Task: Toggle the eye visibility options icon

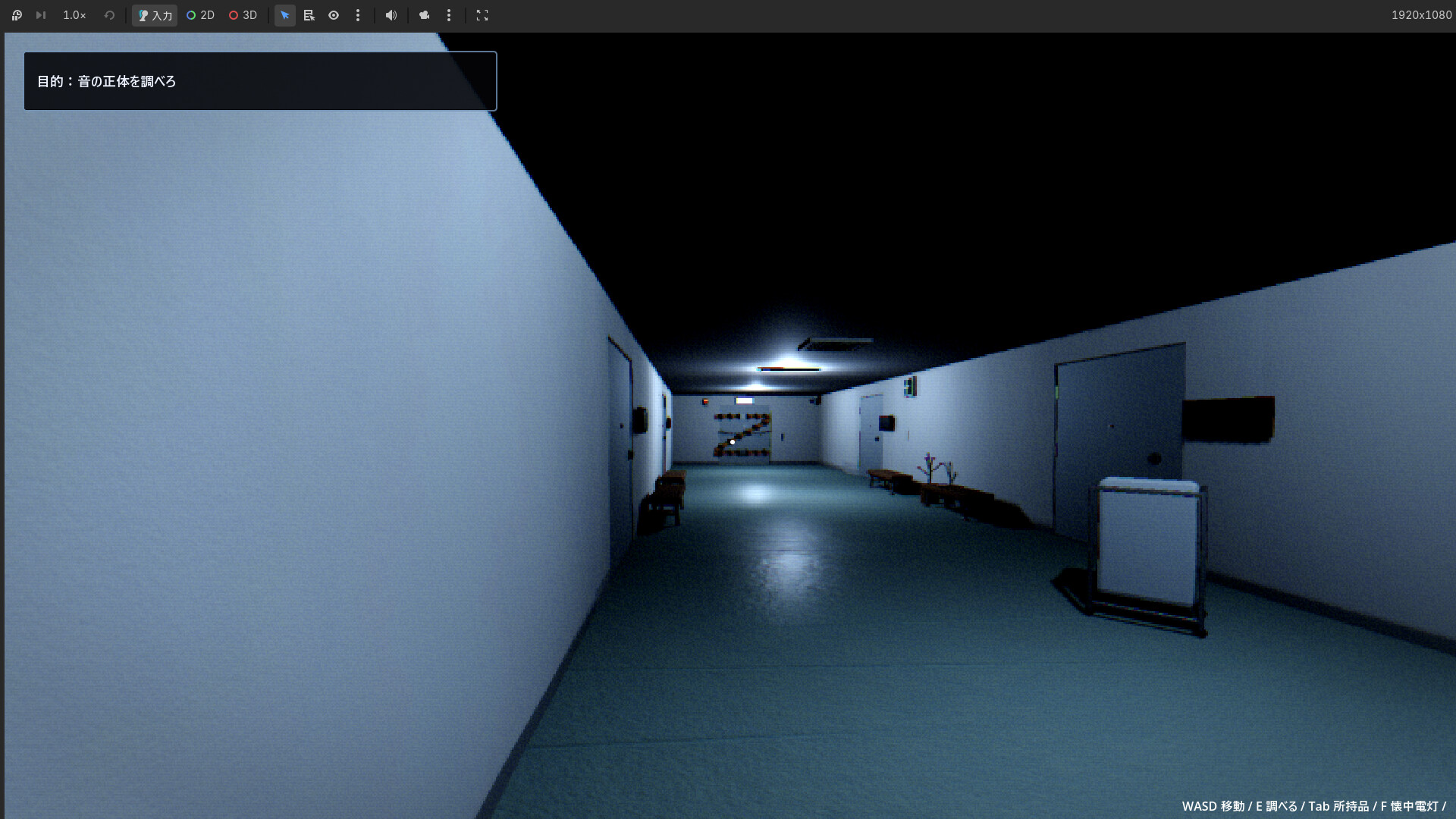Action: click(334, 15)
